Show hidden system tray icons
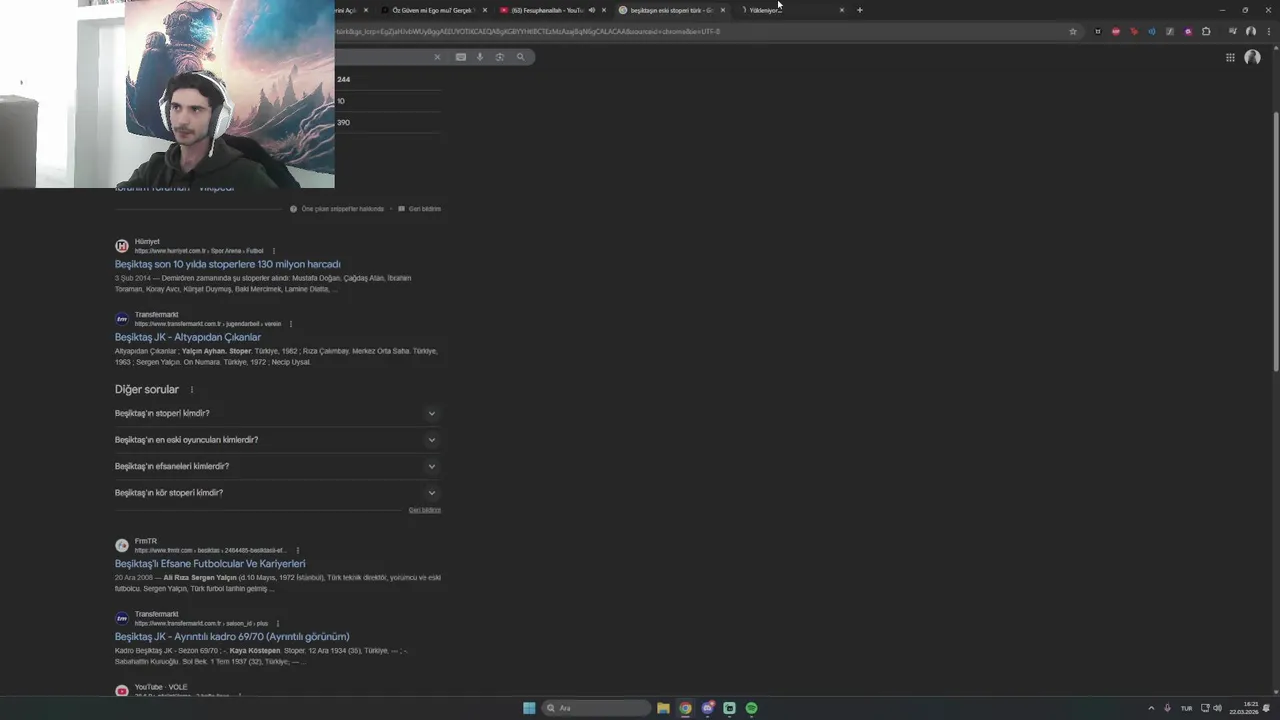This screenshot has width=1280, height=720. coord(1150,708)
